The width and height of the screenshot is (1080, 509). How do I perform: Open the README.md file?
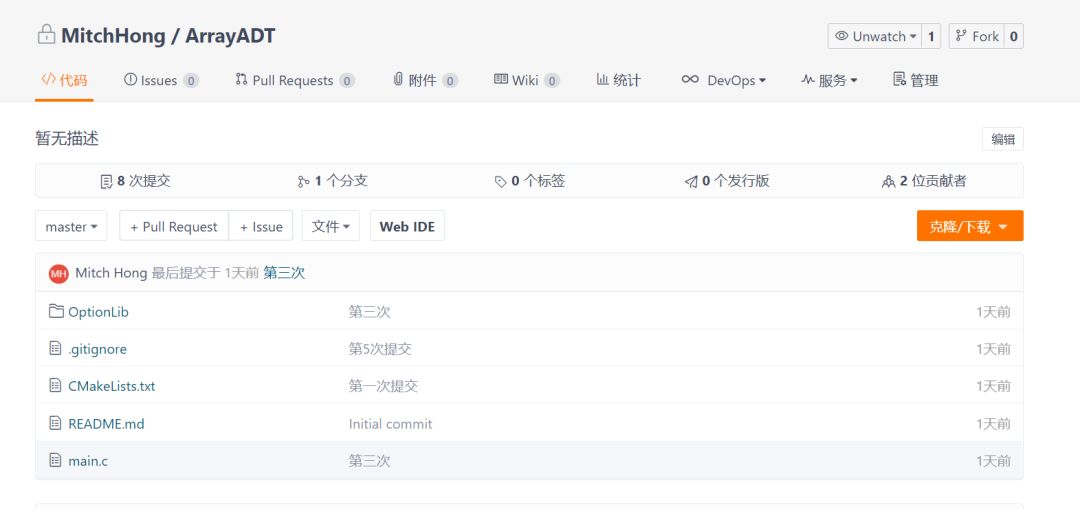click(106, 424)
